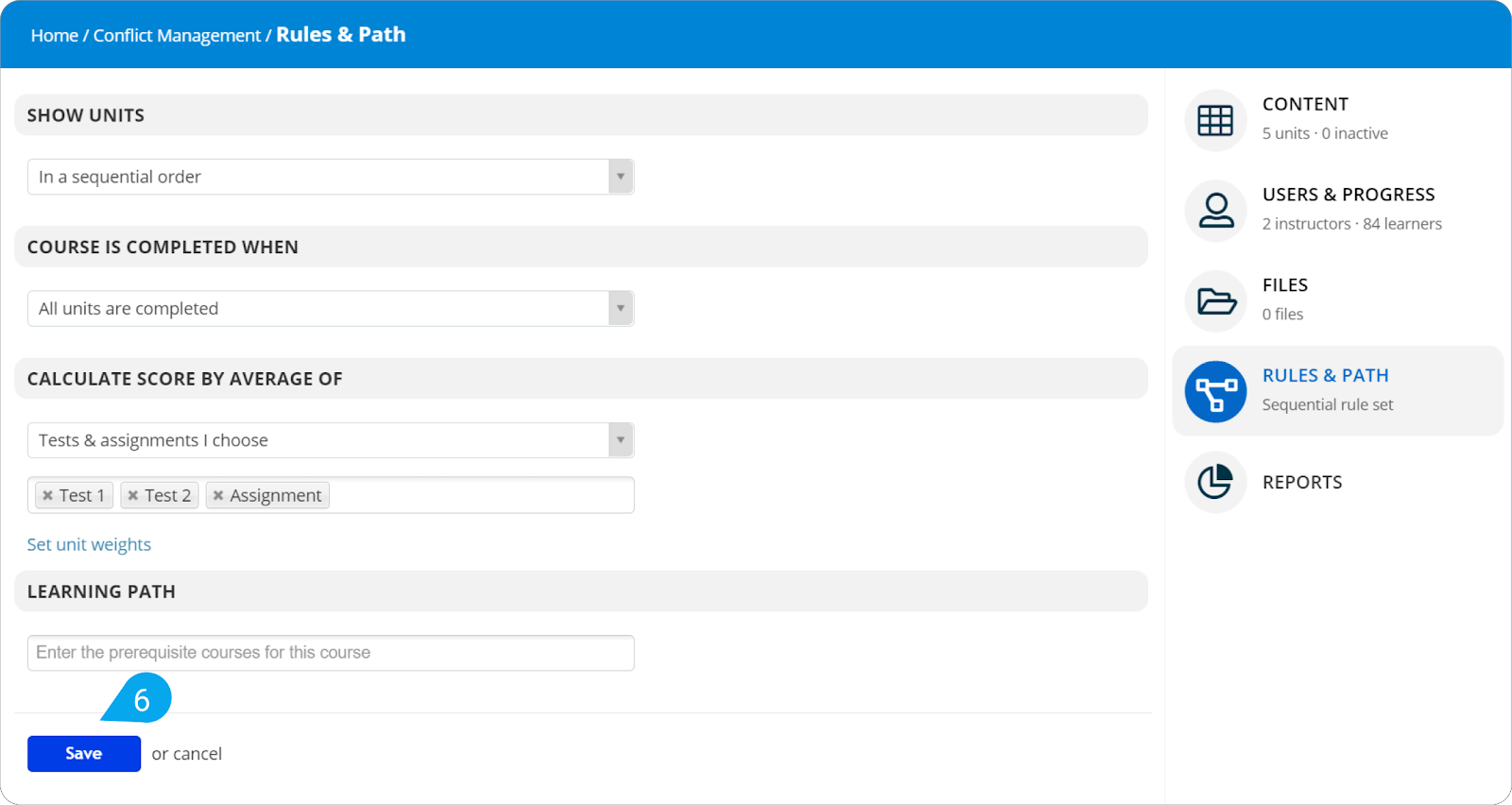This screenshot has width=1512, height=805.
Task: Open Set unit weights link
Action: tap(89, 544)
